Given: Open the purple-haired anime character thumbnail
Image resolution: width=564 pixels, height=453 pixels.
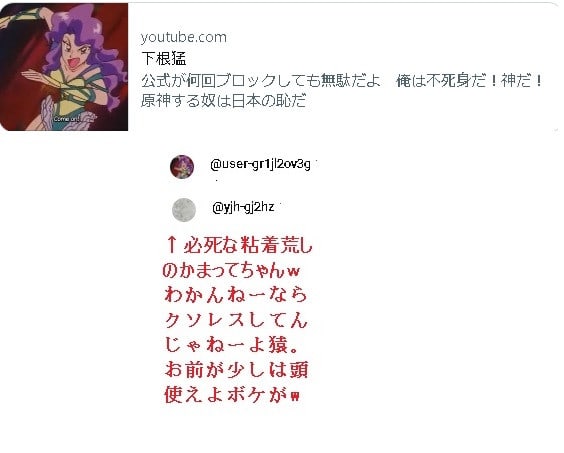Looking at the screenshot, I should [x=64, y=67].
